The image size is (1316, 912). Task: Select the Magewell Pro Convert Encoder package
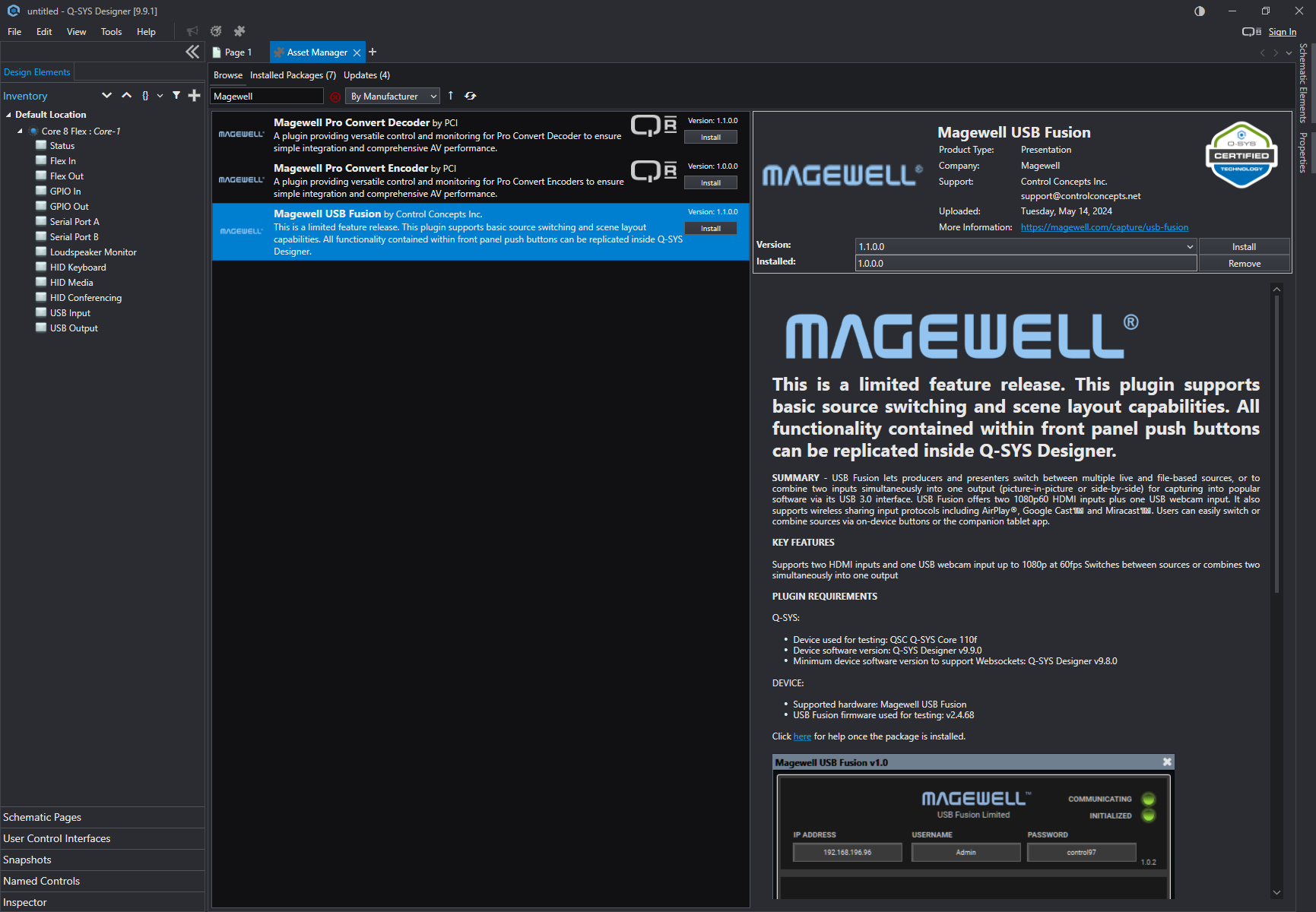(449, 180)
